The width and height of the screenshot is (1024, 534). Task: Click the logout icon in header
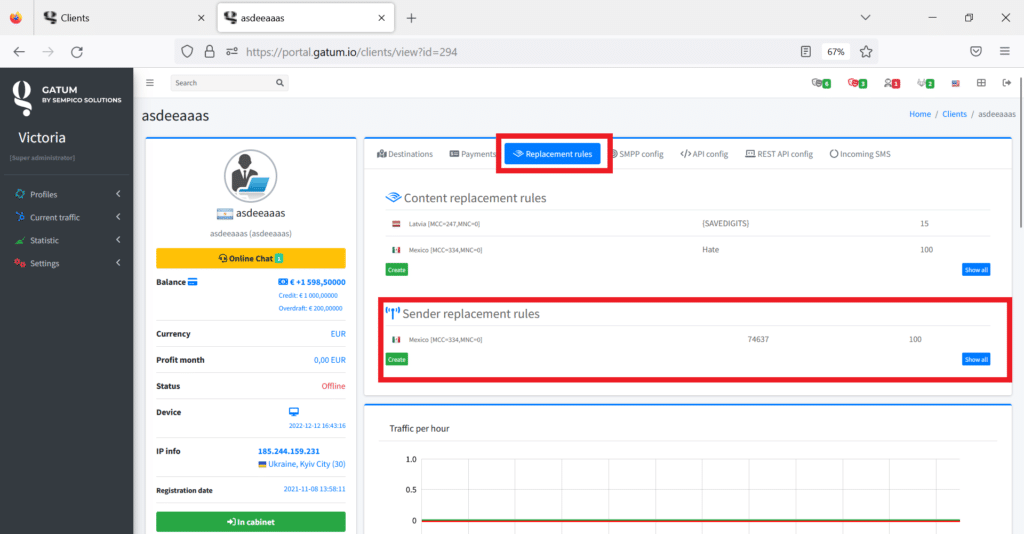(x=1006, y=83)
